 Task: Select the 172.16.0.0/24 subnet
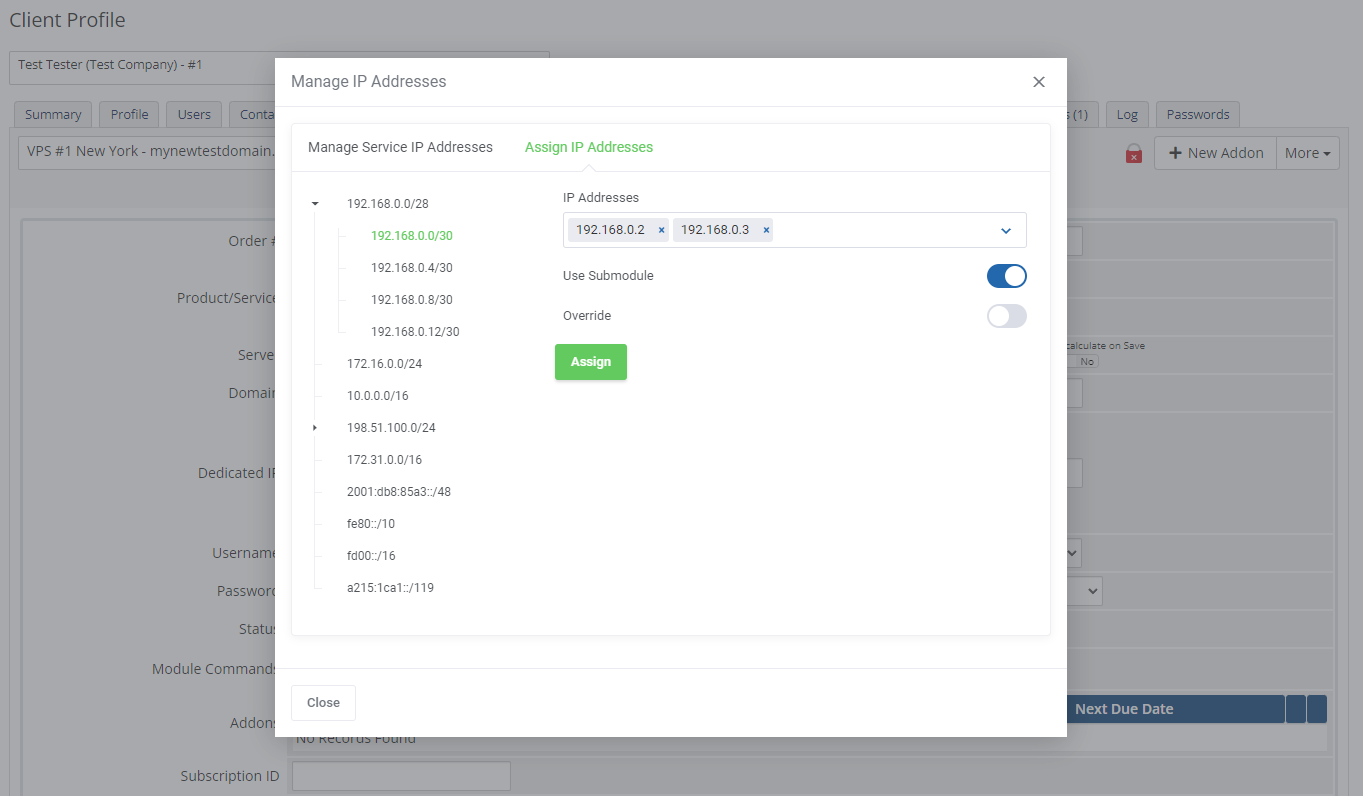[x=382, y=363]
